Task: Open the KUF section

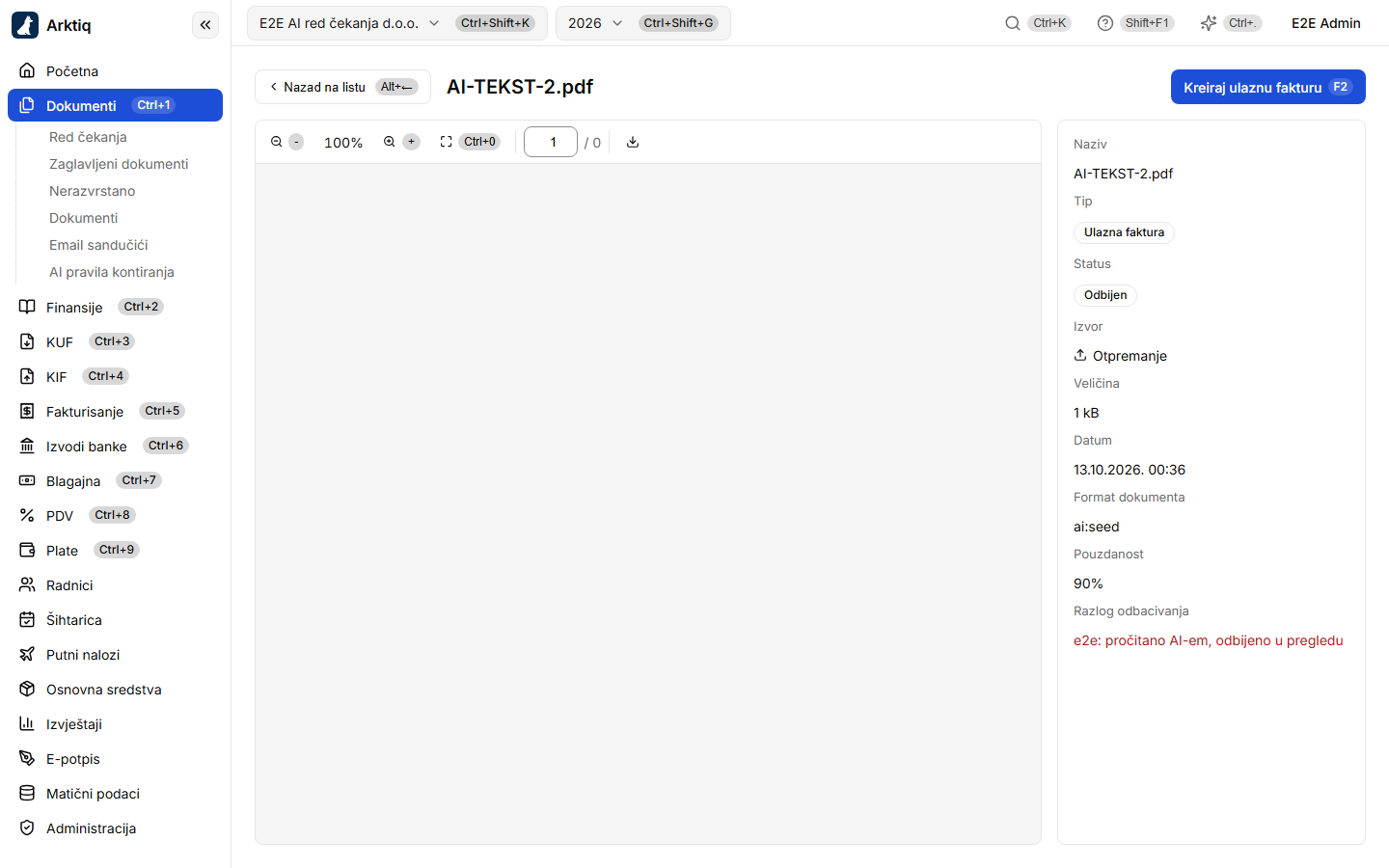Action: click(115, 341)
